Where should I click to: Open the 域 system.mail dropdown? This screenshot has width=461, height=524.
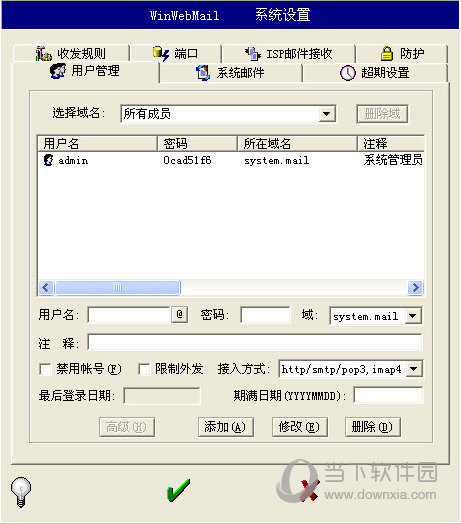[x=413, y=316]
